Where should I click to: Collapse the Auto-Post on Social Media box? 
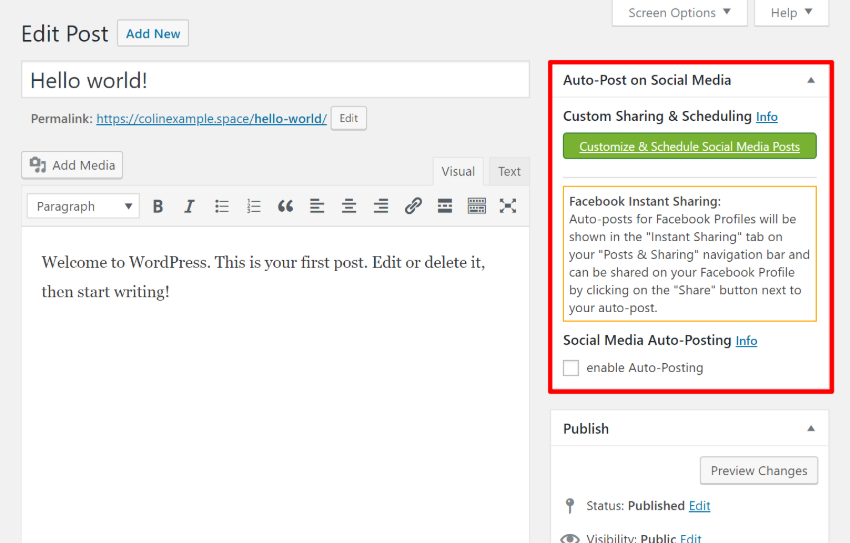[x=811, y=80]
